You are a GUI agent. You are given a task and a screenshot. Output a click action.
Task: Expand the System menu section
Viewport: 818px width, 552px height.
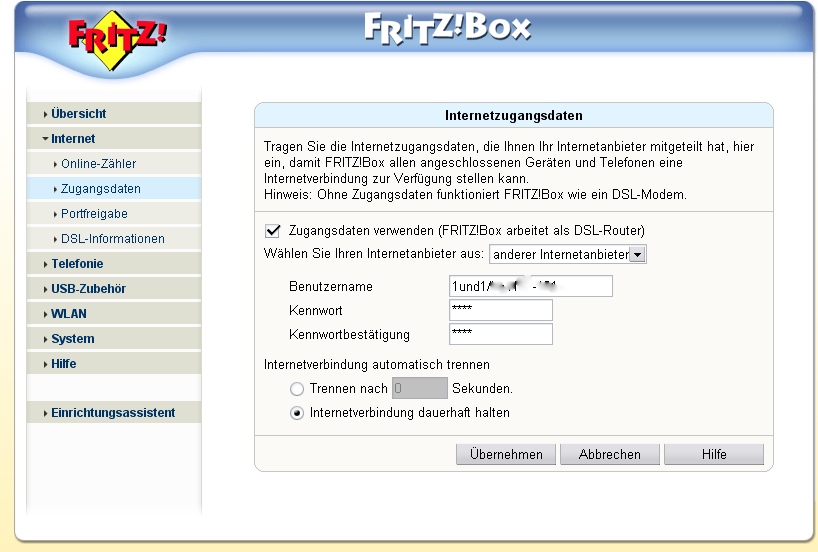point(114,339)
